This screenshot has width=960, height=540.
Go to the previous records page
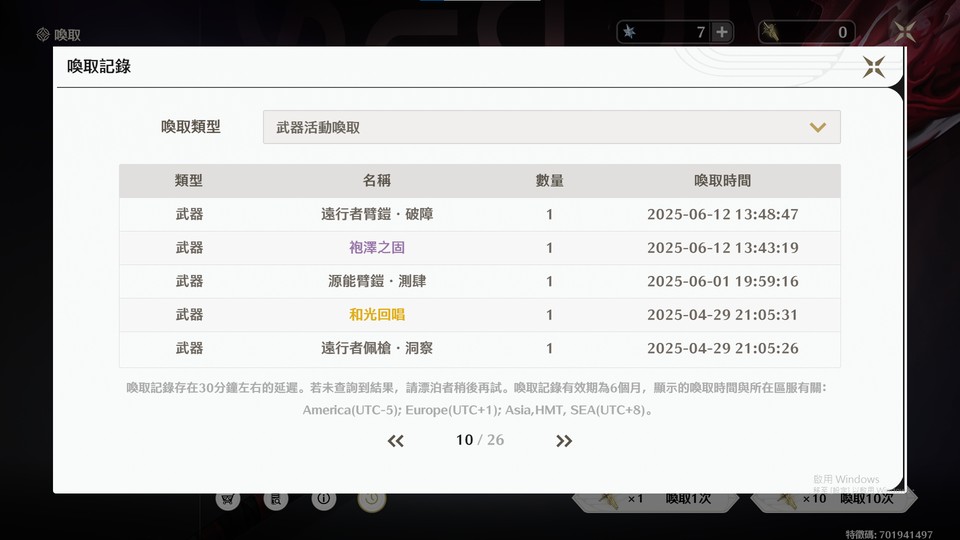[396, 441]
